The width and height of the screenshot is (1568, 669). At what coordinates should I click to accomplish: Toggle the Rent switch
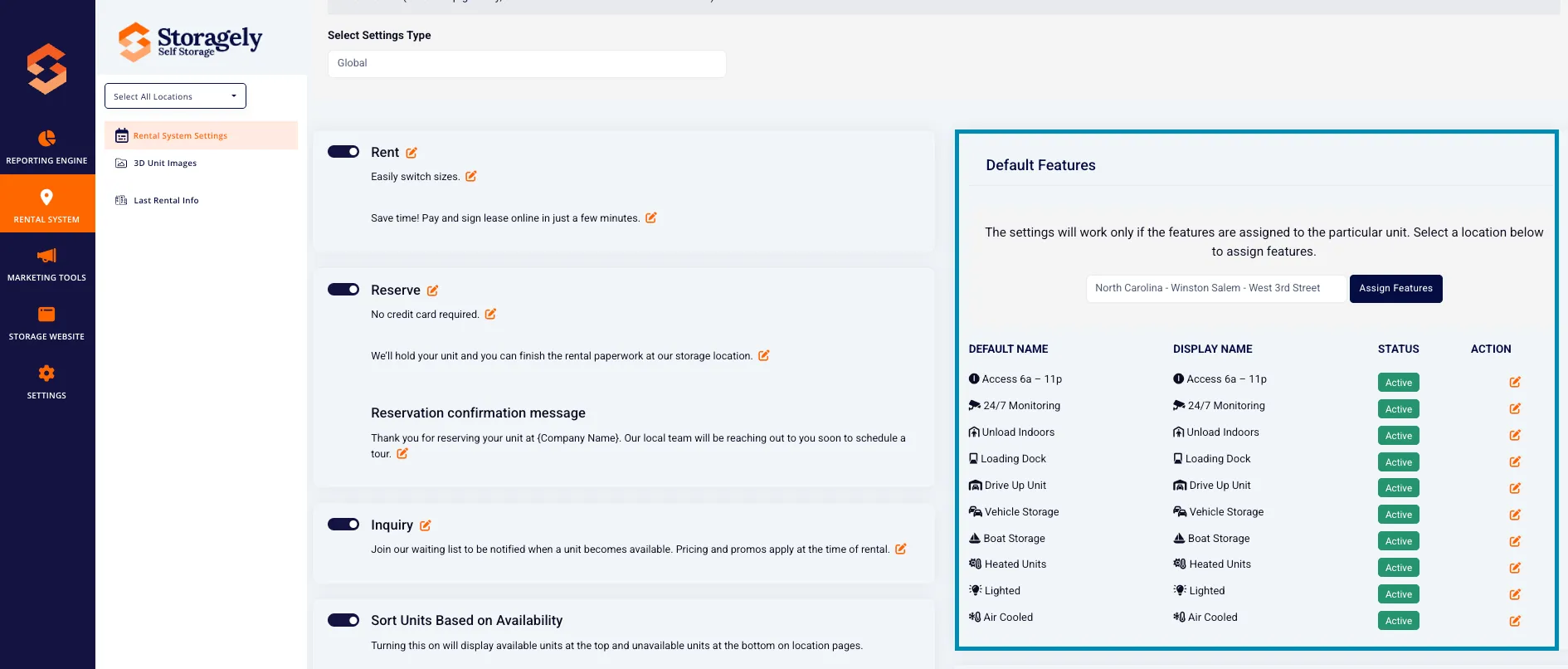point(343,152)
